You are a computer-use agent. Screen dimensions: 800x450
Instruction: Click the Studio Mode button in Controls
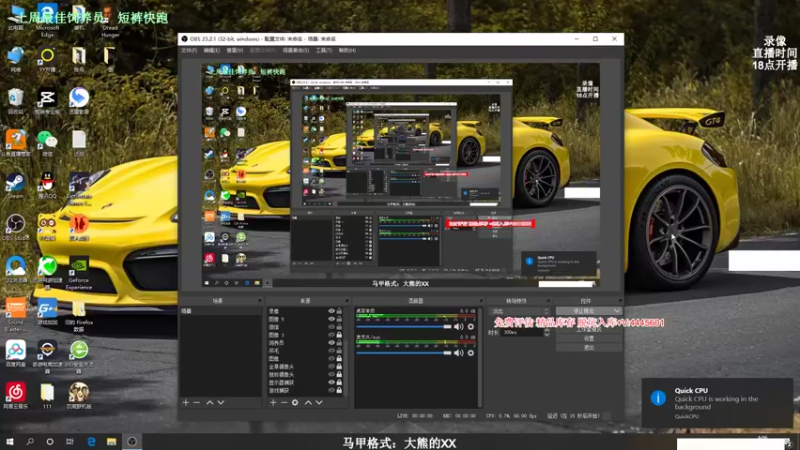589,330
